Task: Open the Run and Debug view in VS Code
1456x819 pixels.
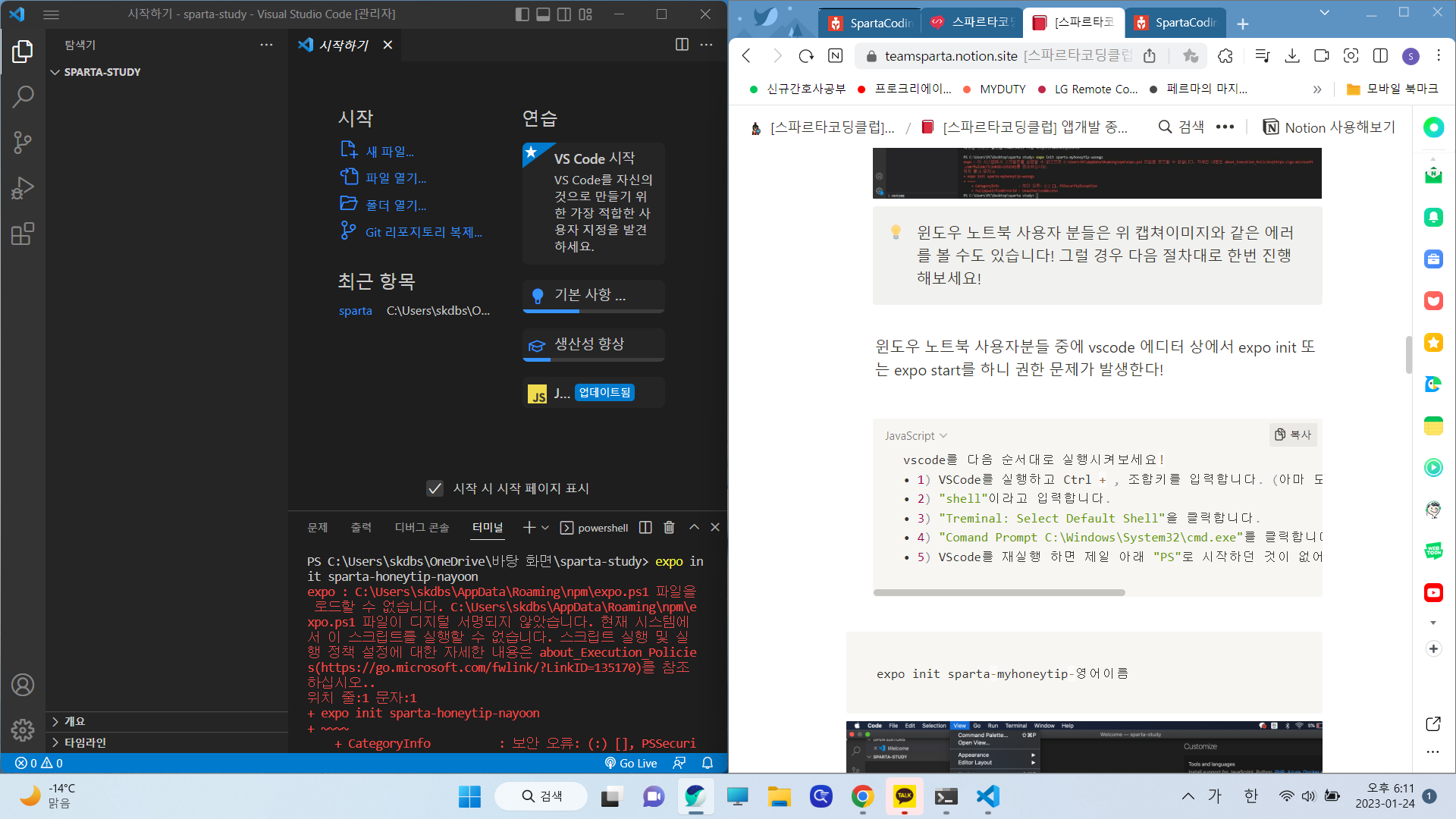Action: coord(23,187)
